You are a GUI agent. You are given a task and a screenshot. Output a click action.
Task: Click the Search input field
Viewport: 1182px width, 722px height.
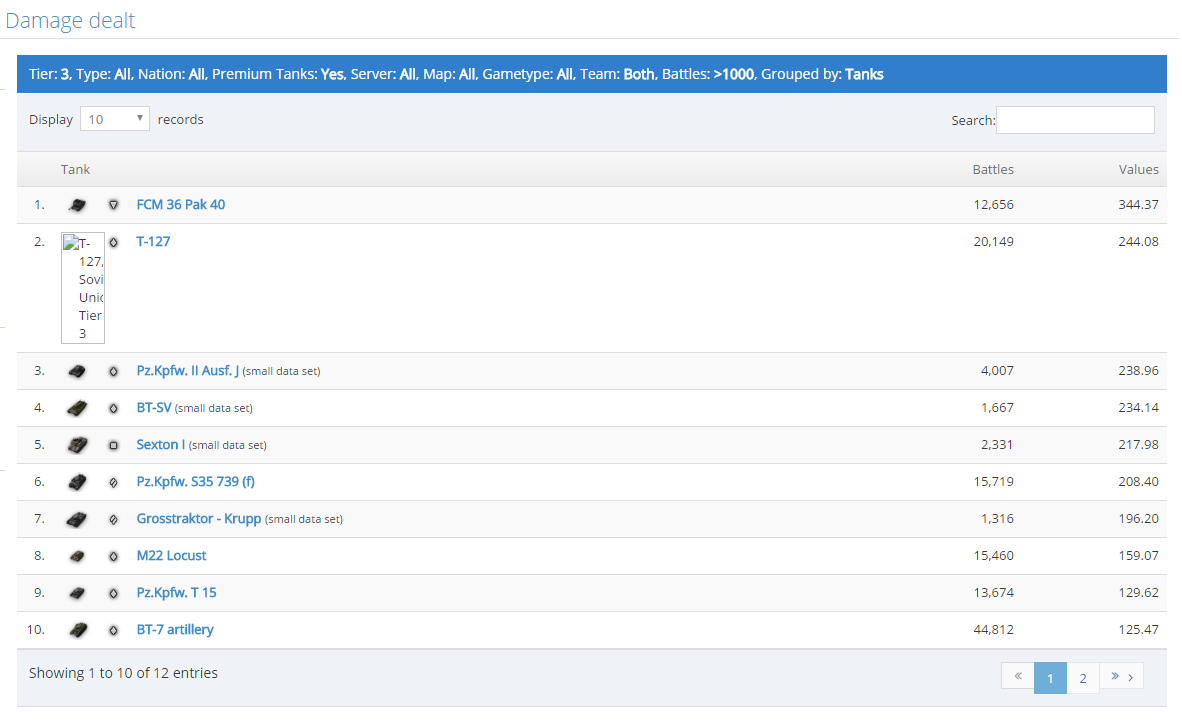tap(1075, 120)
